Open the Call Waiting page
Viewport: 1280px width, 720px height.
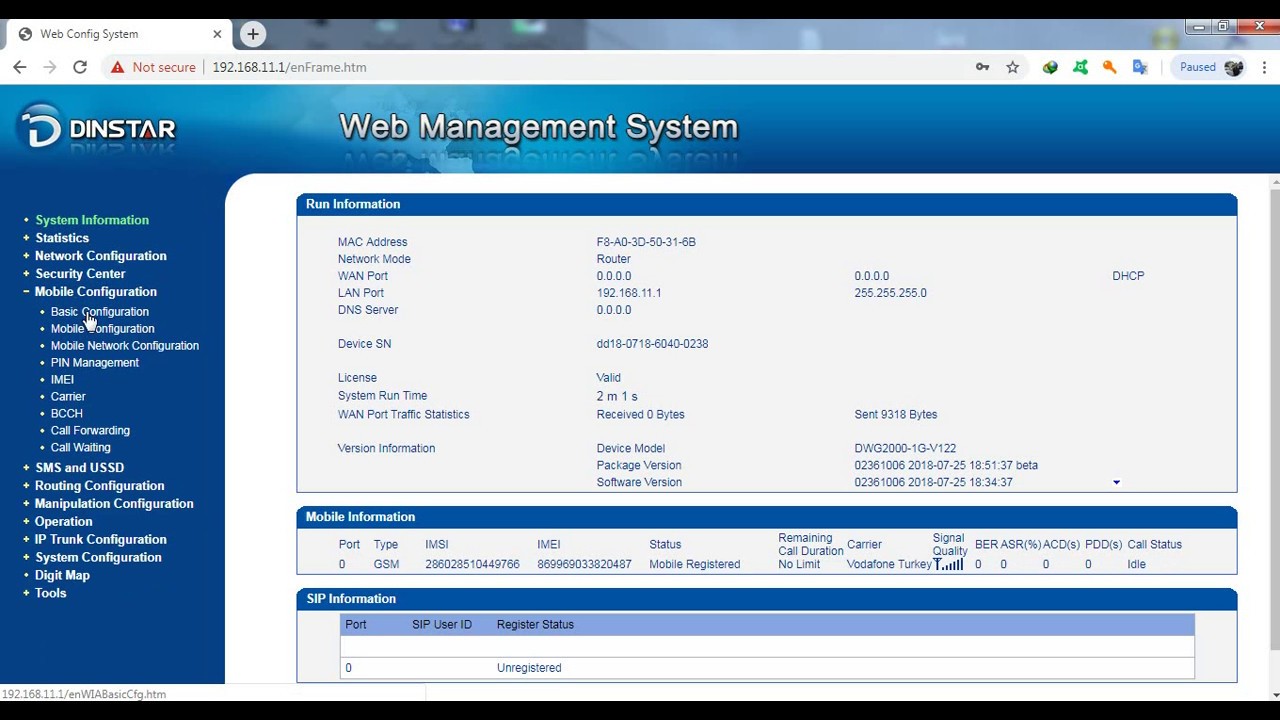81,448
